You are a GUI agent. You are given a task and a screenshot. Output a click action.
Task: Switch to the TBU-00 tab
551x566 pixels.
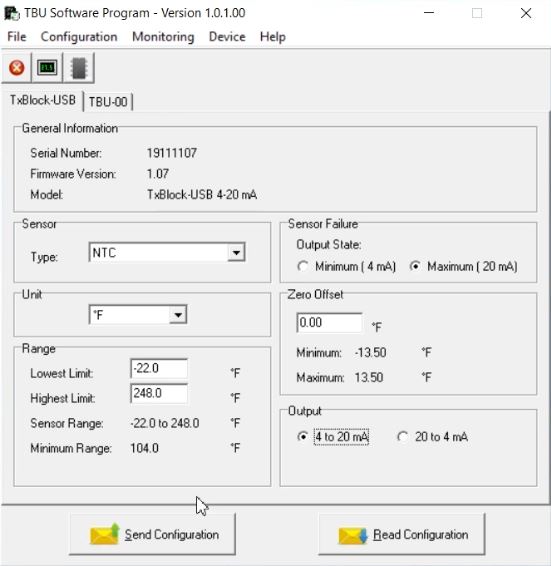tap(108, 101)
